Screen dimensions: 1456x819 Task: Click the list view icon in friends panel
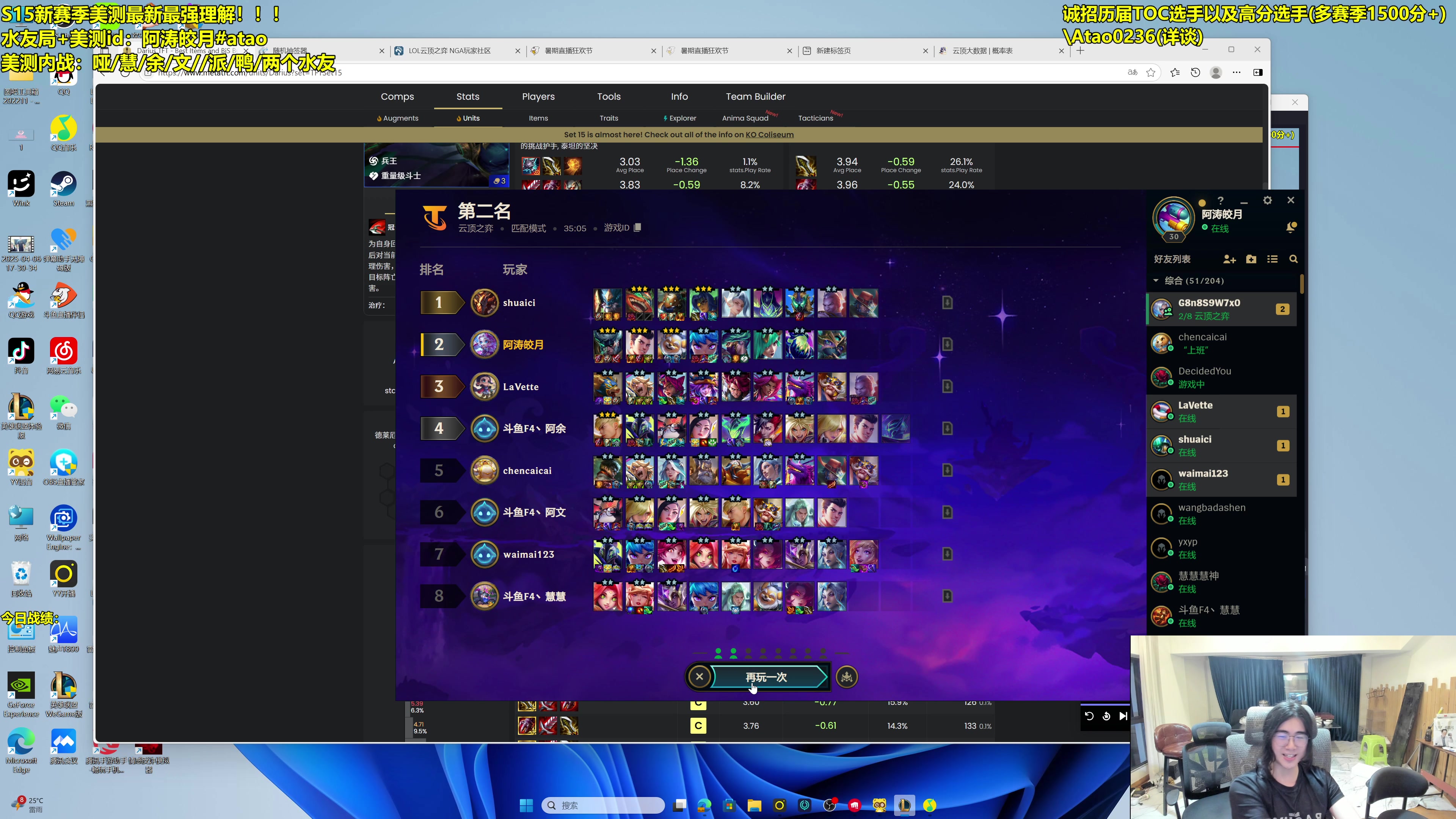1272,259
